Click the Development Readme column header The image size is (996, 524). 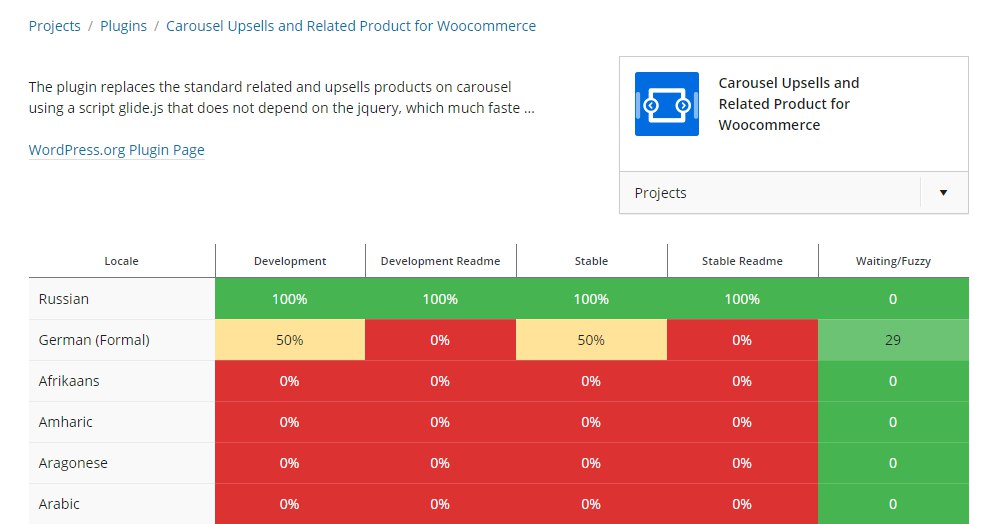click(x=440, y=261)
